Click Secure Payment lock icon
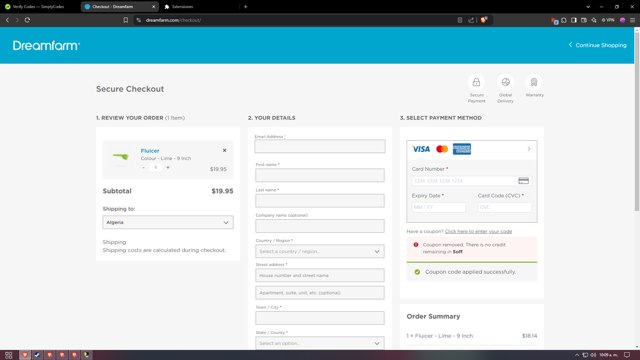Image resolution: width=640 pixels, height=360 pixels. pos(476,82)
